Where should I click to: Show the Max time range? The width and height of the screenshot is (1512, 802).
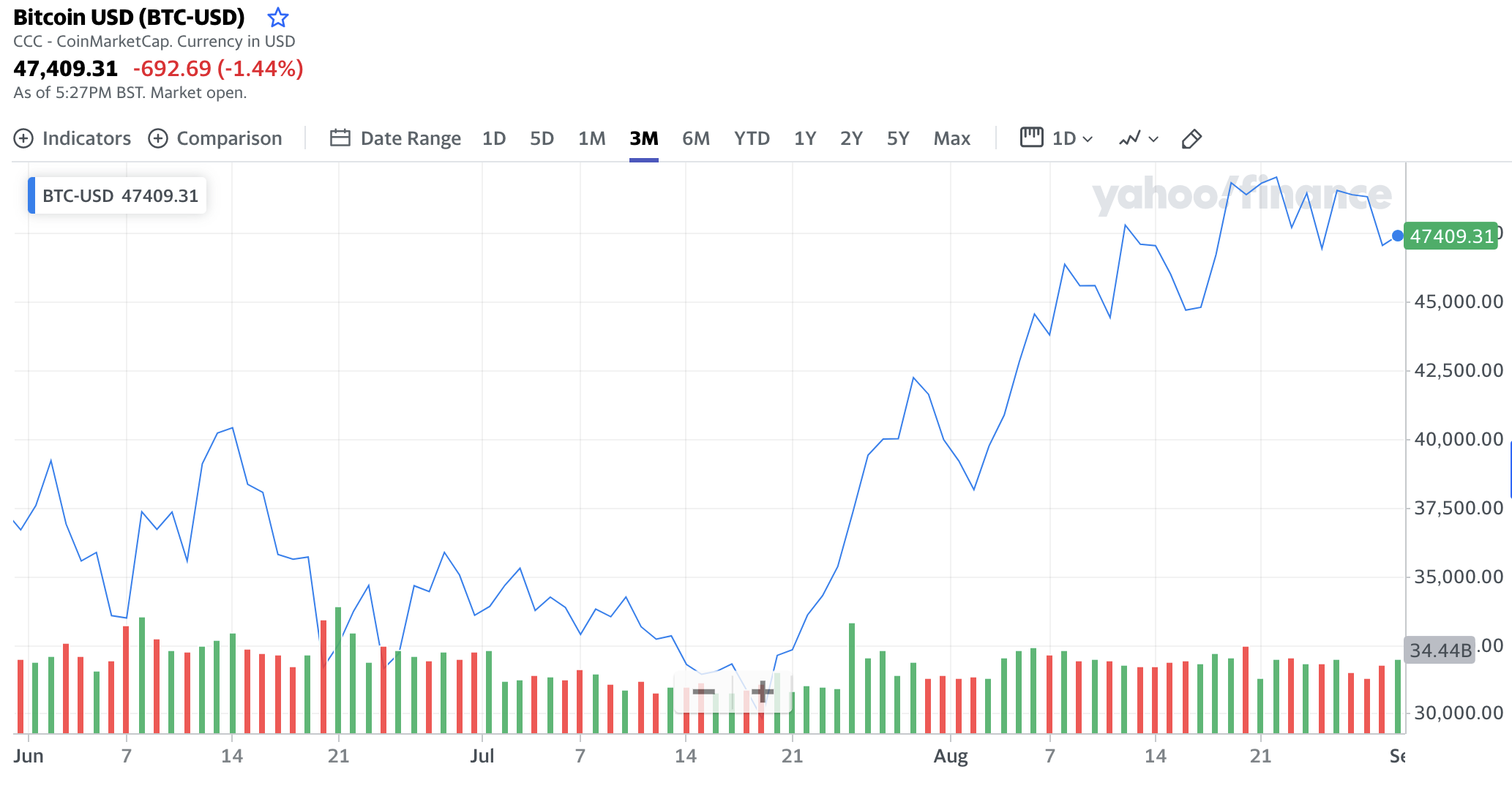pyautogui.click(x=951, y=138)
